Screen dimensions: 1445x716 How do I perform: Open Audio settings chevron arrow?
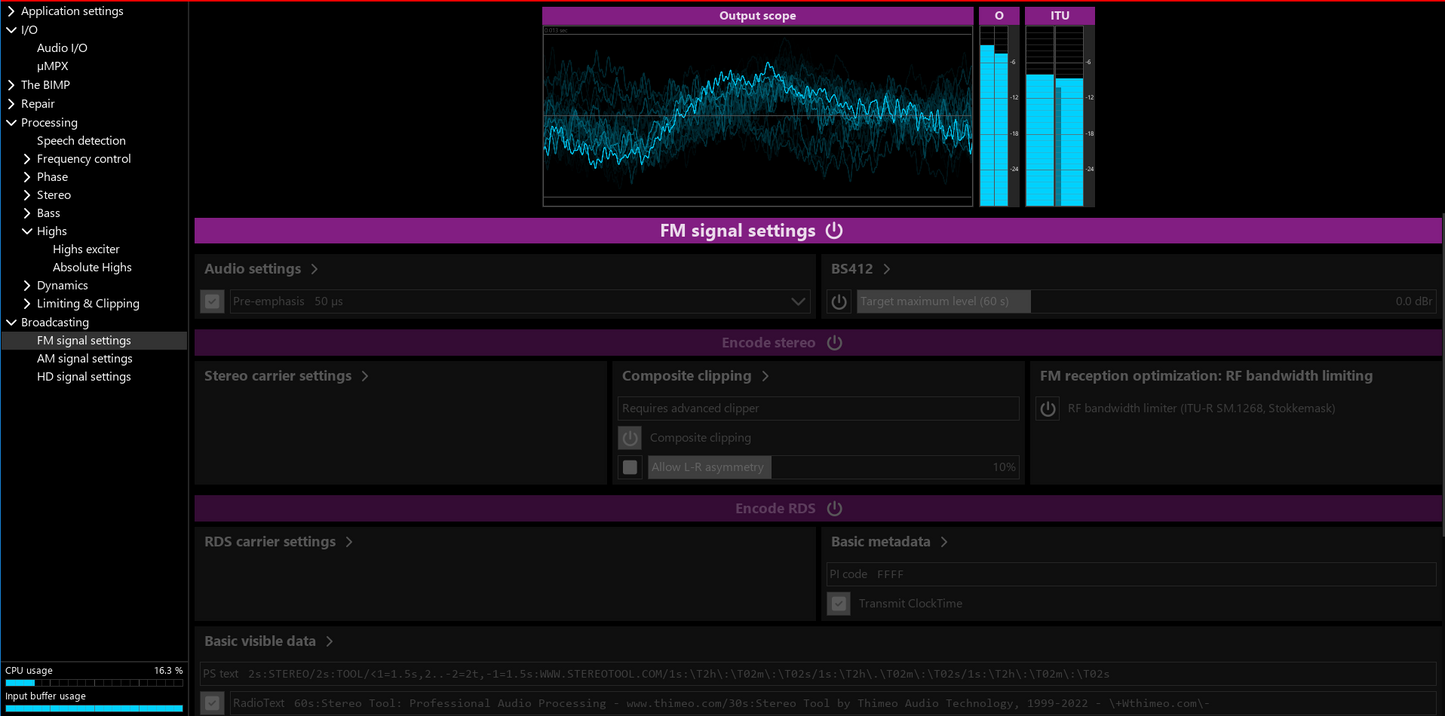click(x=315, y=269)
